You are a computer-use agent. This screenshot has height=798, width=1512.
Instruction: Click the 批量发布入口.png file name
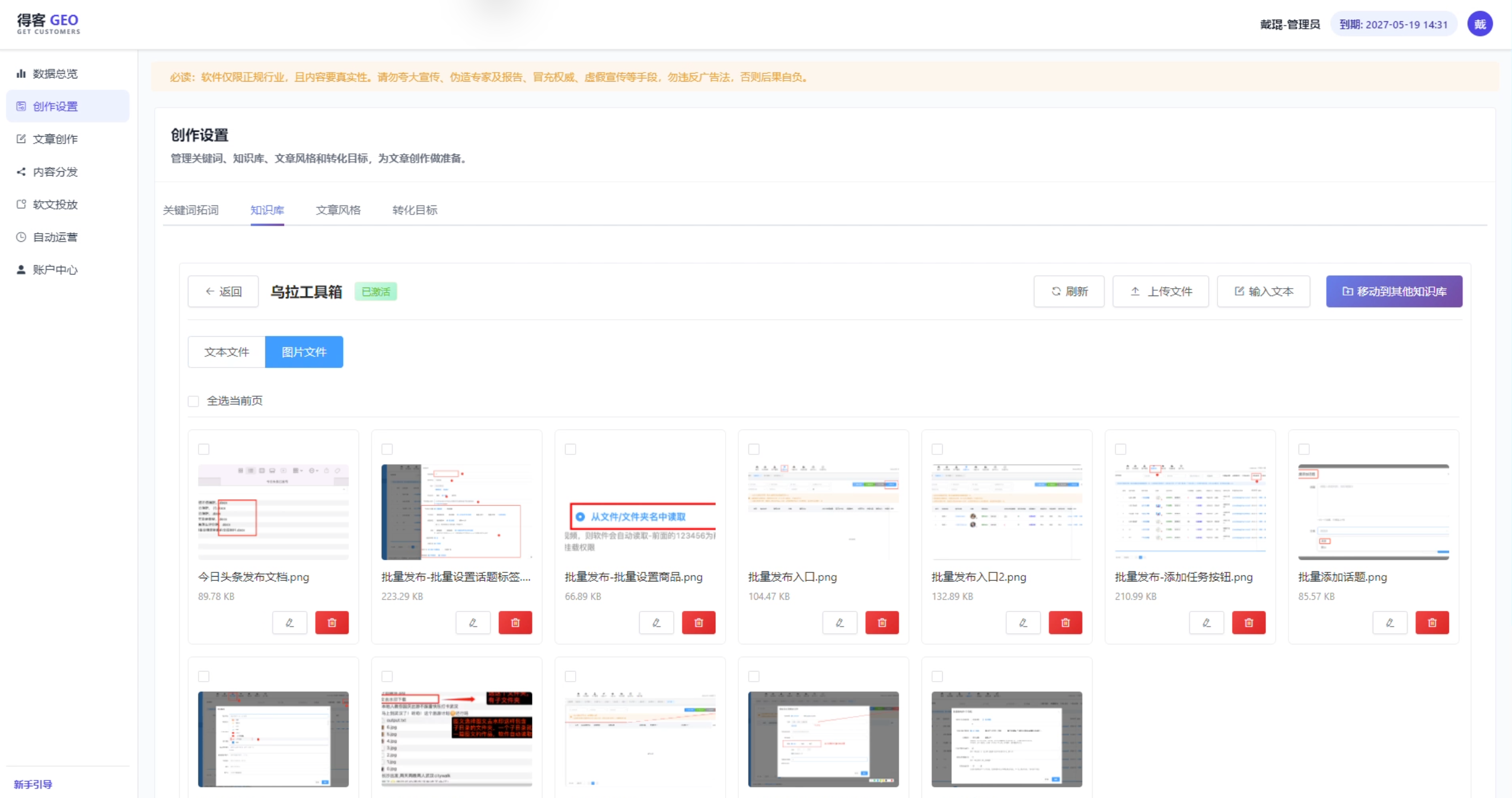point(792,577)
